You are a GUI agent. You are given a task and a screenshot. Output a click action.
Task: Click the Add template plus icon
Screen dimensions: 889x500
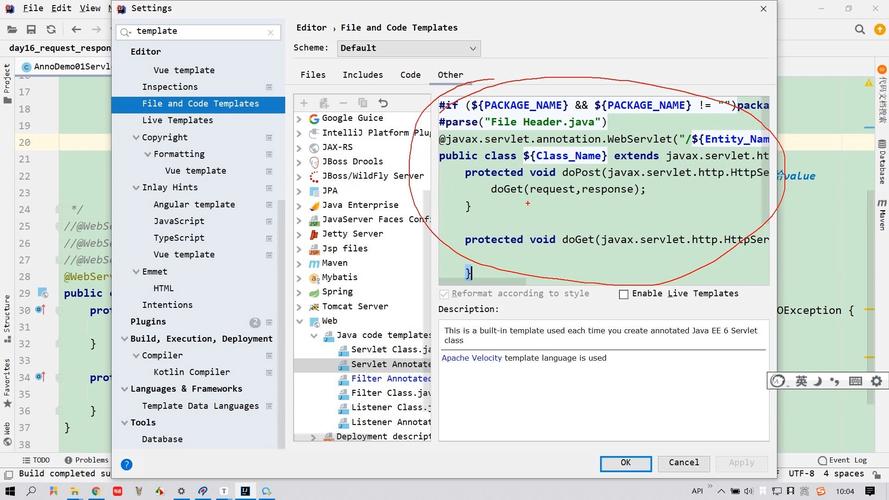(304, 103)
